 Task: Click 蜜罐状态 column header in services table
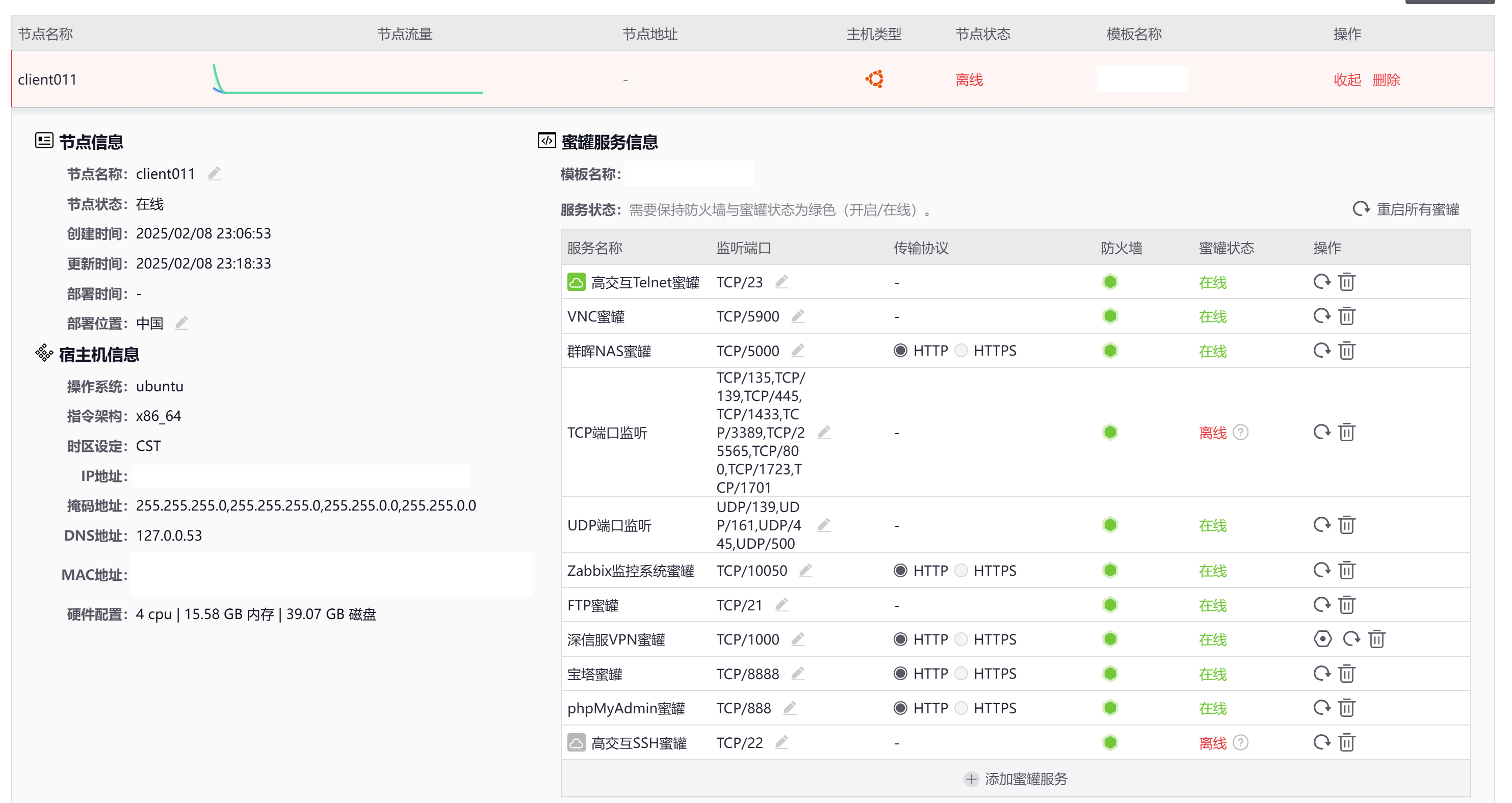(1226, 248)
